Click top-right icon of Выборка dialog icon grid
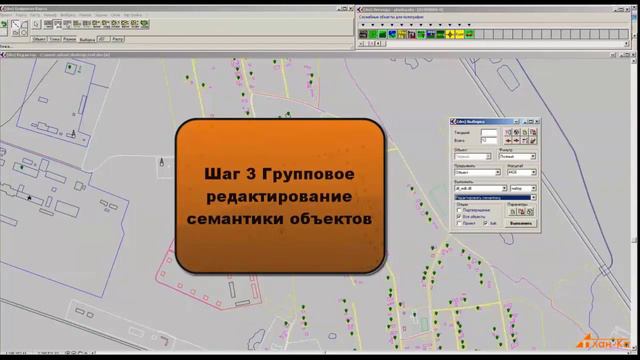 point(533,132)
